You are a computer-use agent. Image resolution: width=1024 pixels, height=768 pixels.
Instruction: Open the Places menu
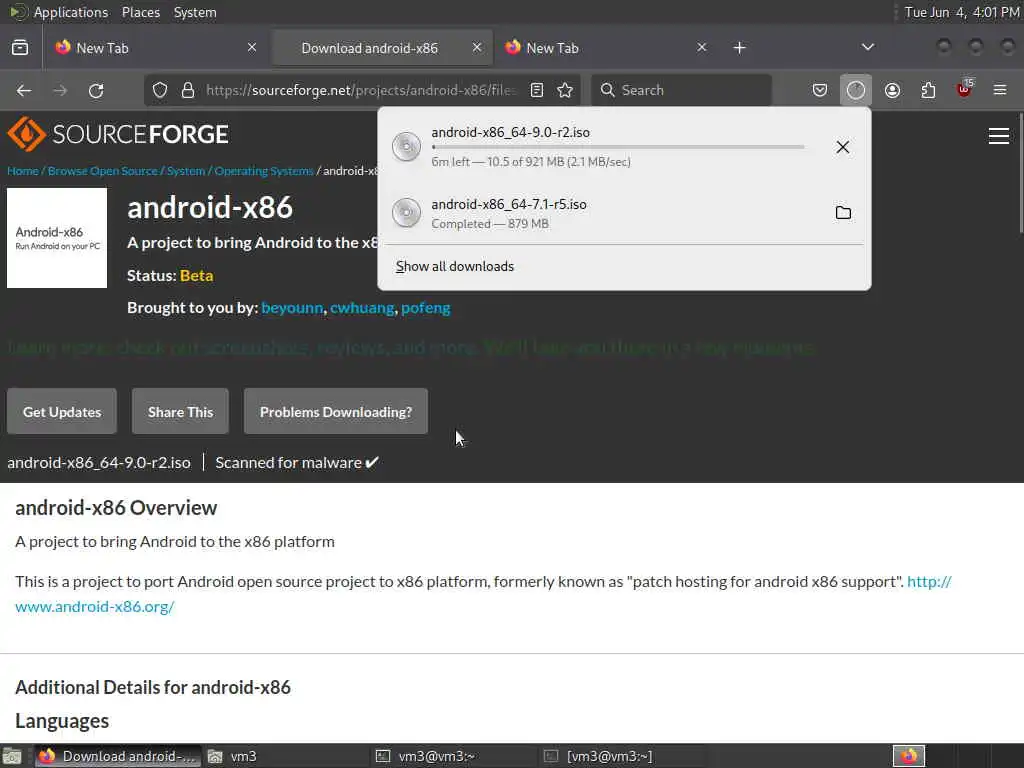(x=140, y=12)
